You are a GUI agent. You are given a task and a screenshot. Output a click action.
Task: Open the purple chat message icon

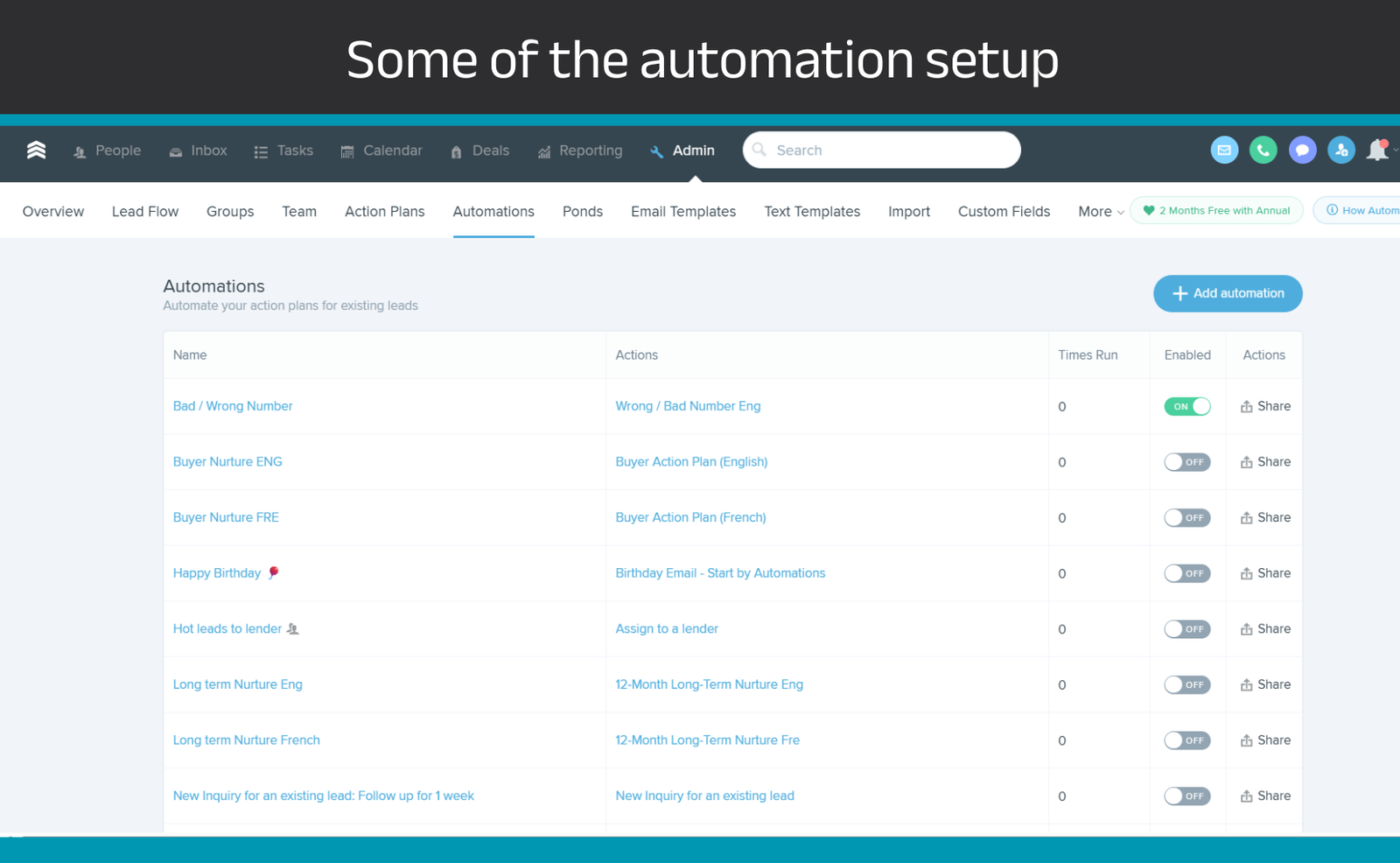[x=1302, y=151]
